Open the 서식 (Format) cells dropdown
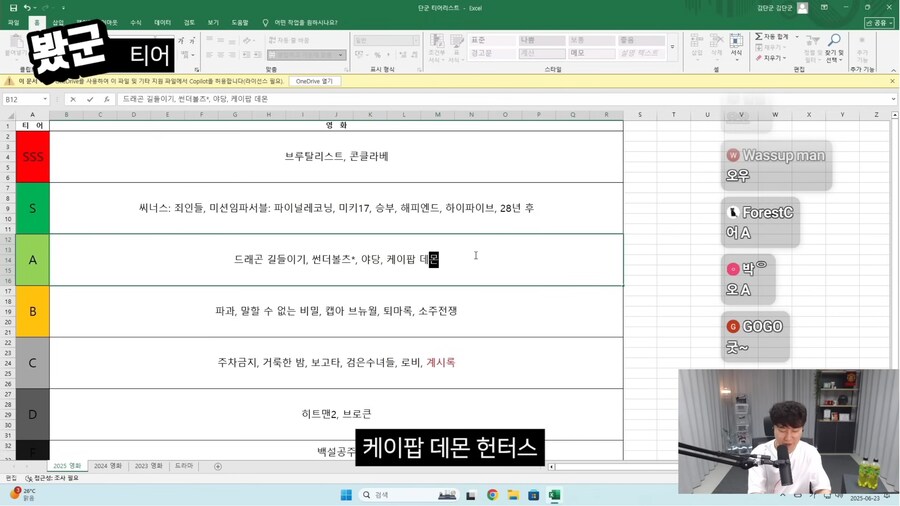900x506 pixels. pyautogui.click(x=736, y=47)
